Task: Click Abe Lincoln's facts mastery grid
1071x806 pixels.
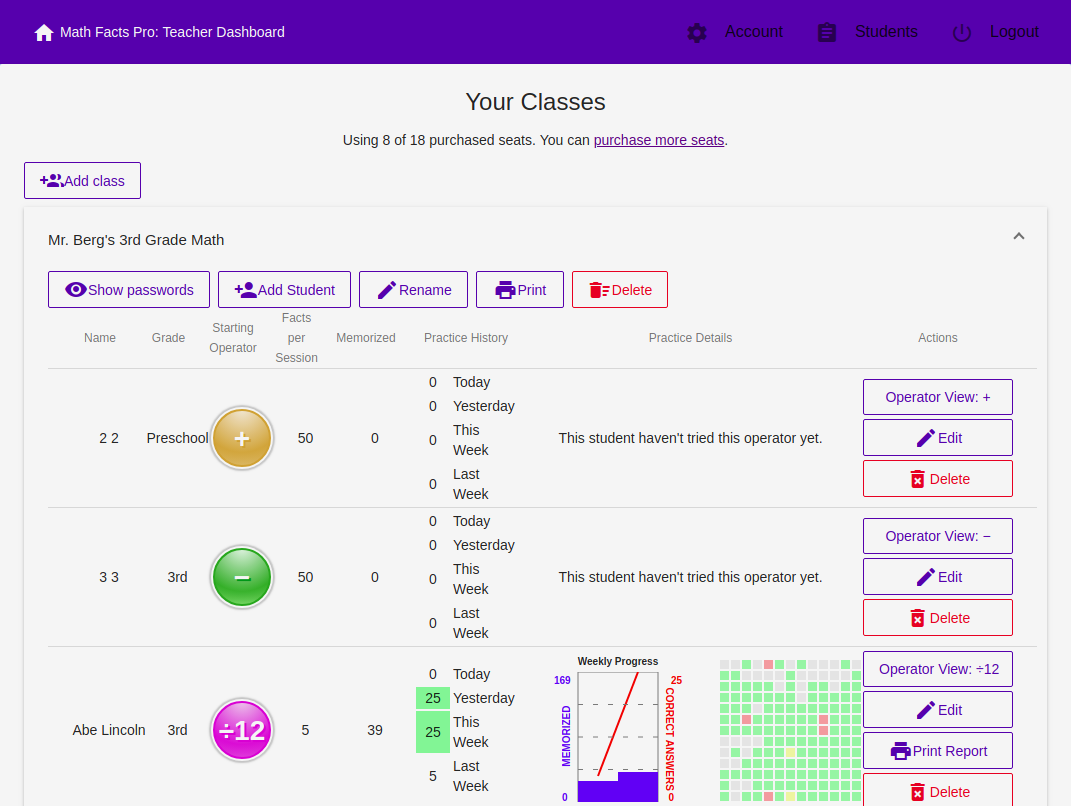Action: point(790,730)
